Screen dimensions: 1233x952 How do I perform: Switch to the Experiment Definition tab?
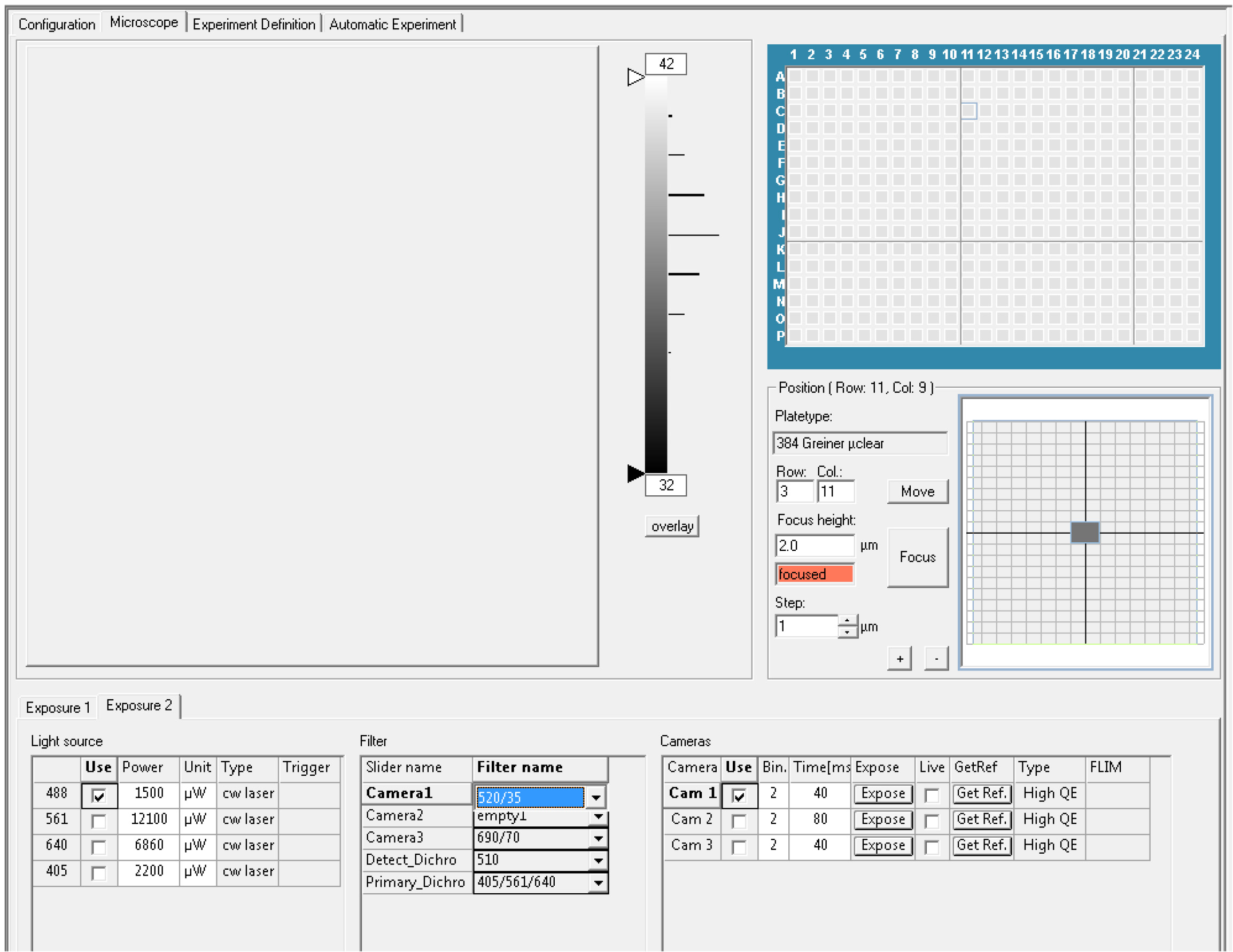pos(253,24)
